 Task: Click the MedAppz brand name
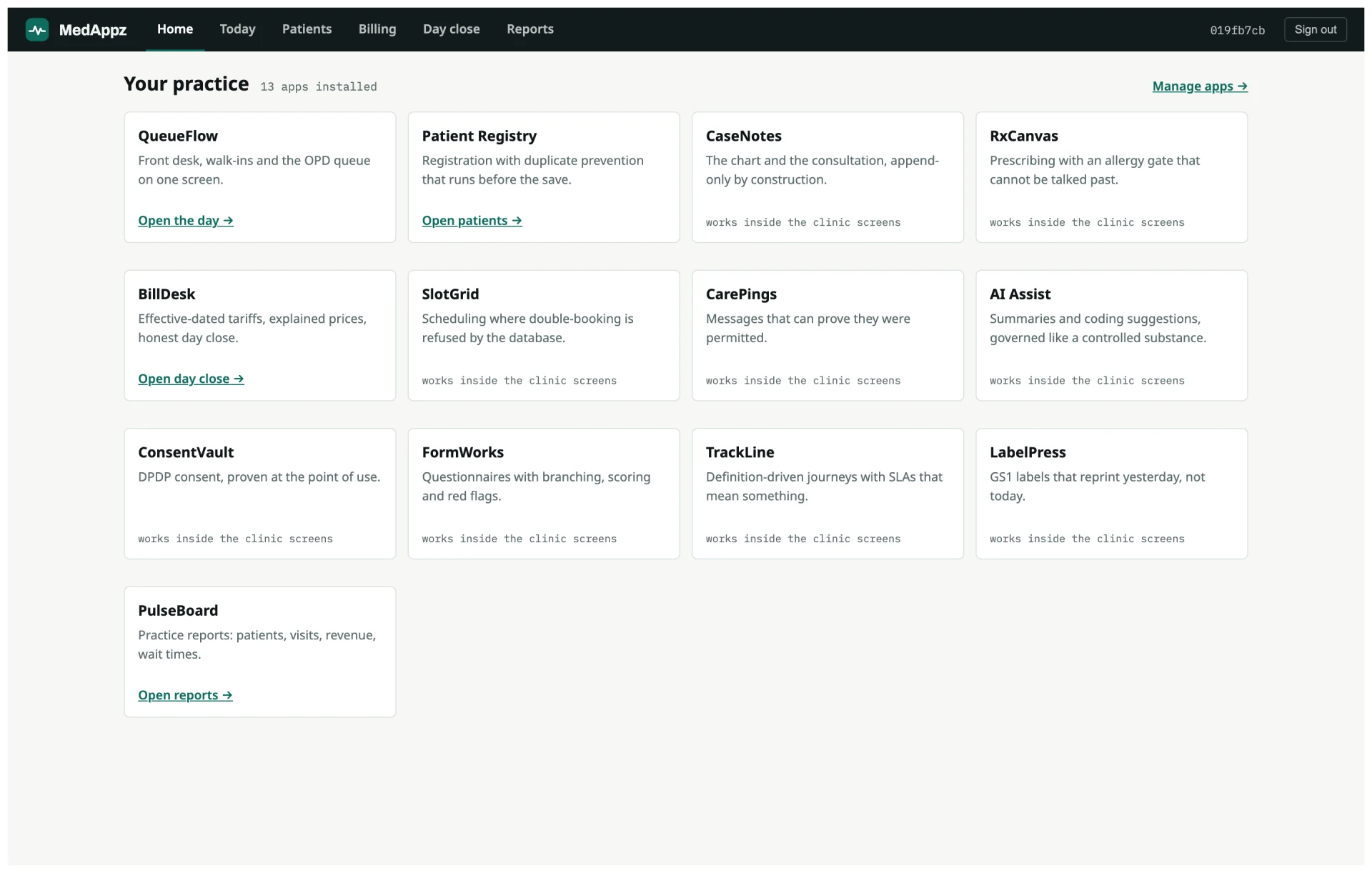[x=93, y=29]
